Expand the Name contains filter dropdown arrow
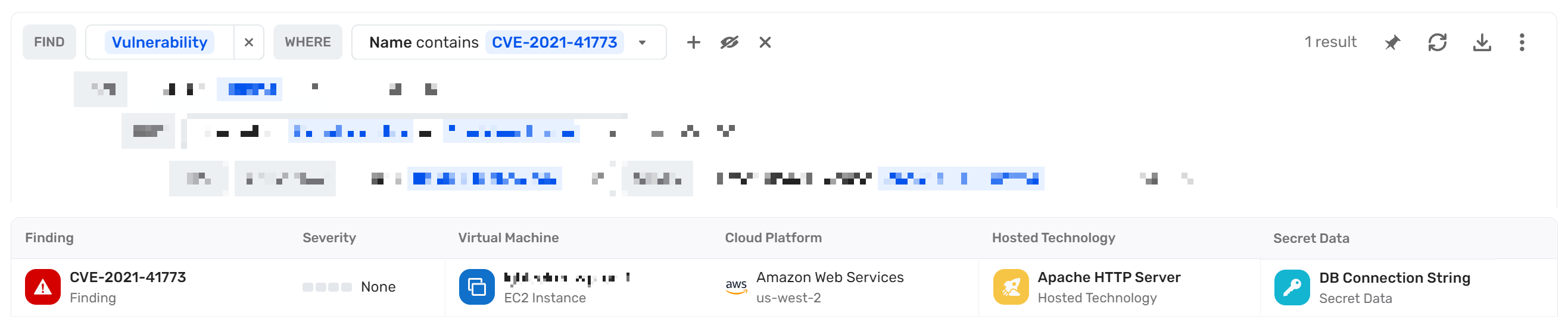The height and width of the screenshot is (322, 1568). coord(642,43)
